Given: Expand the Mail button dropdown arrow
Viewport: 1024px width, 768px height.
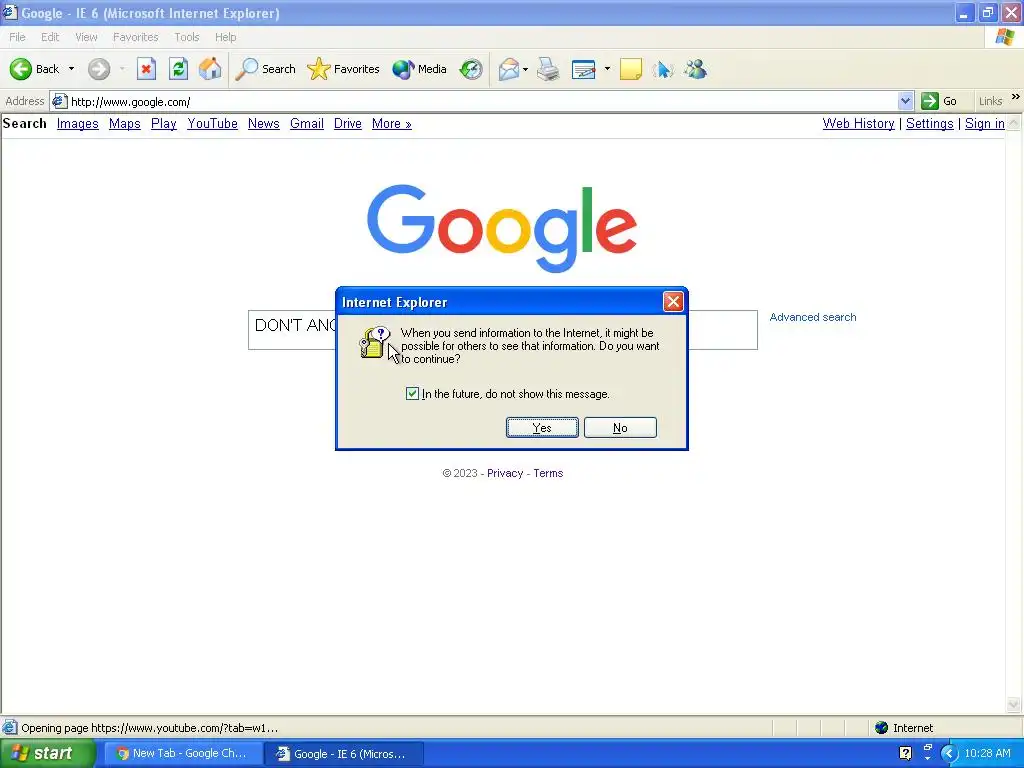Looking at the screenshot, I should [526, 69].
